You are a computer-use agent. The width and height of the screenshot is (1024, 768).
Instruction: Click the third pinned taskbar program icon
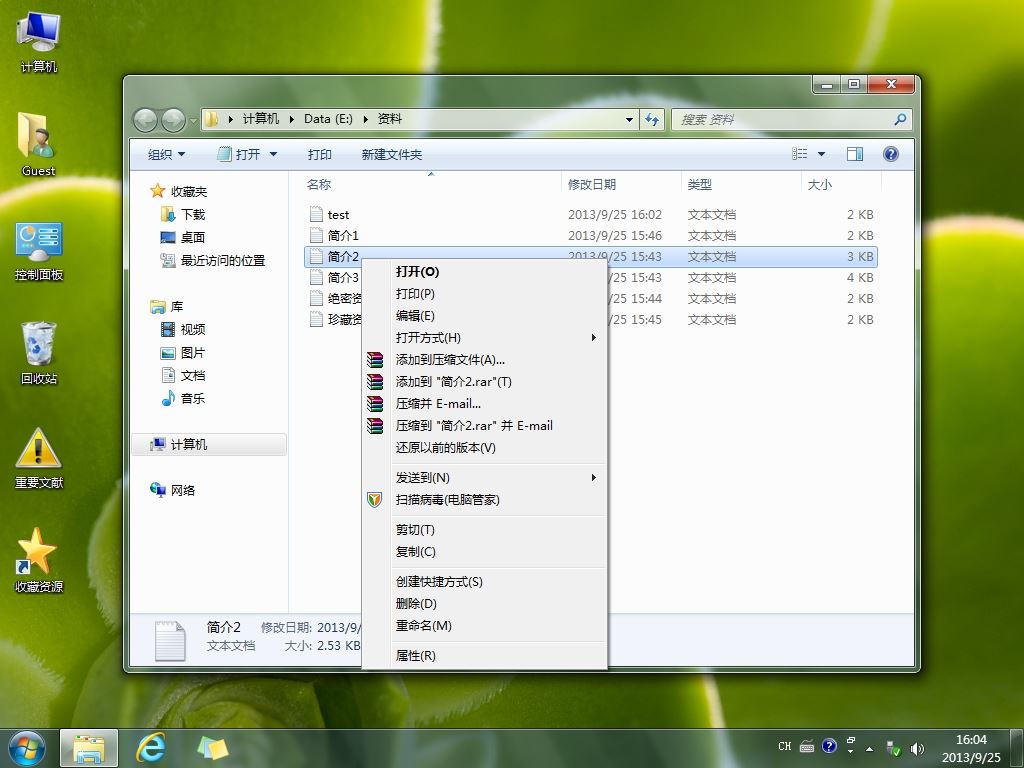point(213,748)
